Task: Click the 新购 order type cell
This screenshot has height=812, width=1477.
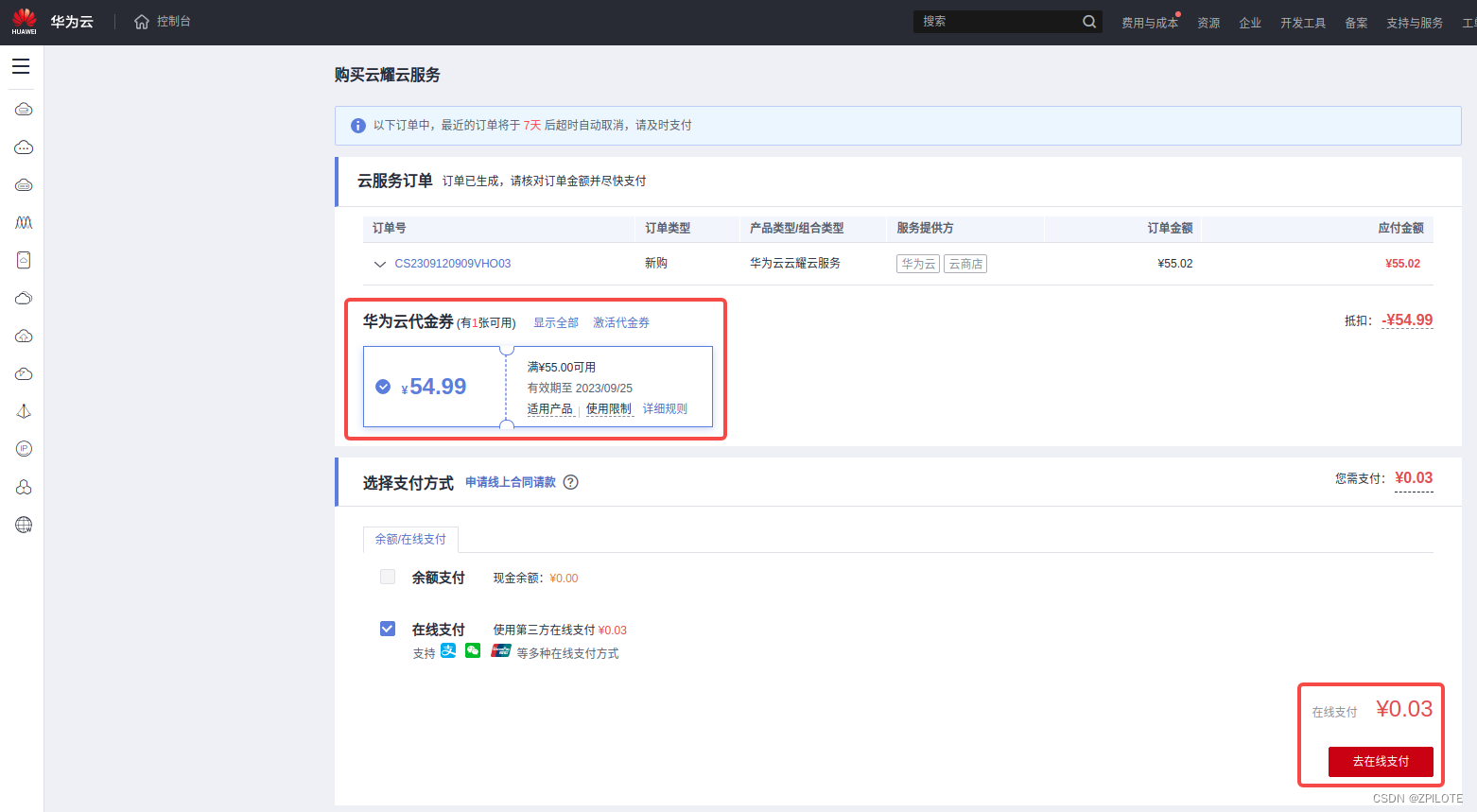Action: coord(656,264)
